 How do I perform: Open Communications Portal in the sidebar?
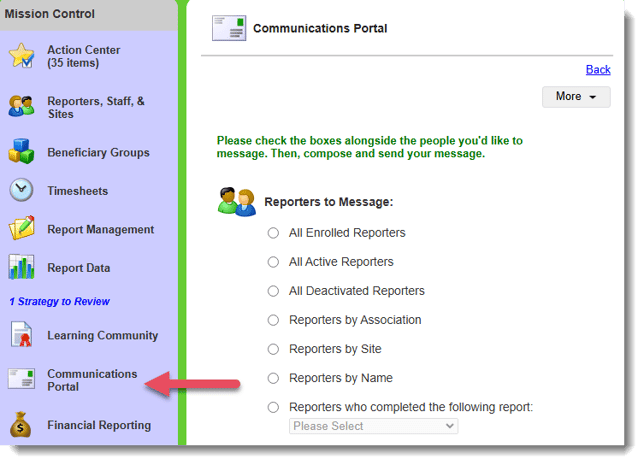point(91,380)
